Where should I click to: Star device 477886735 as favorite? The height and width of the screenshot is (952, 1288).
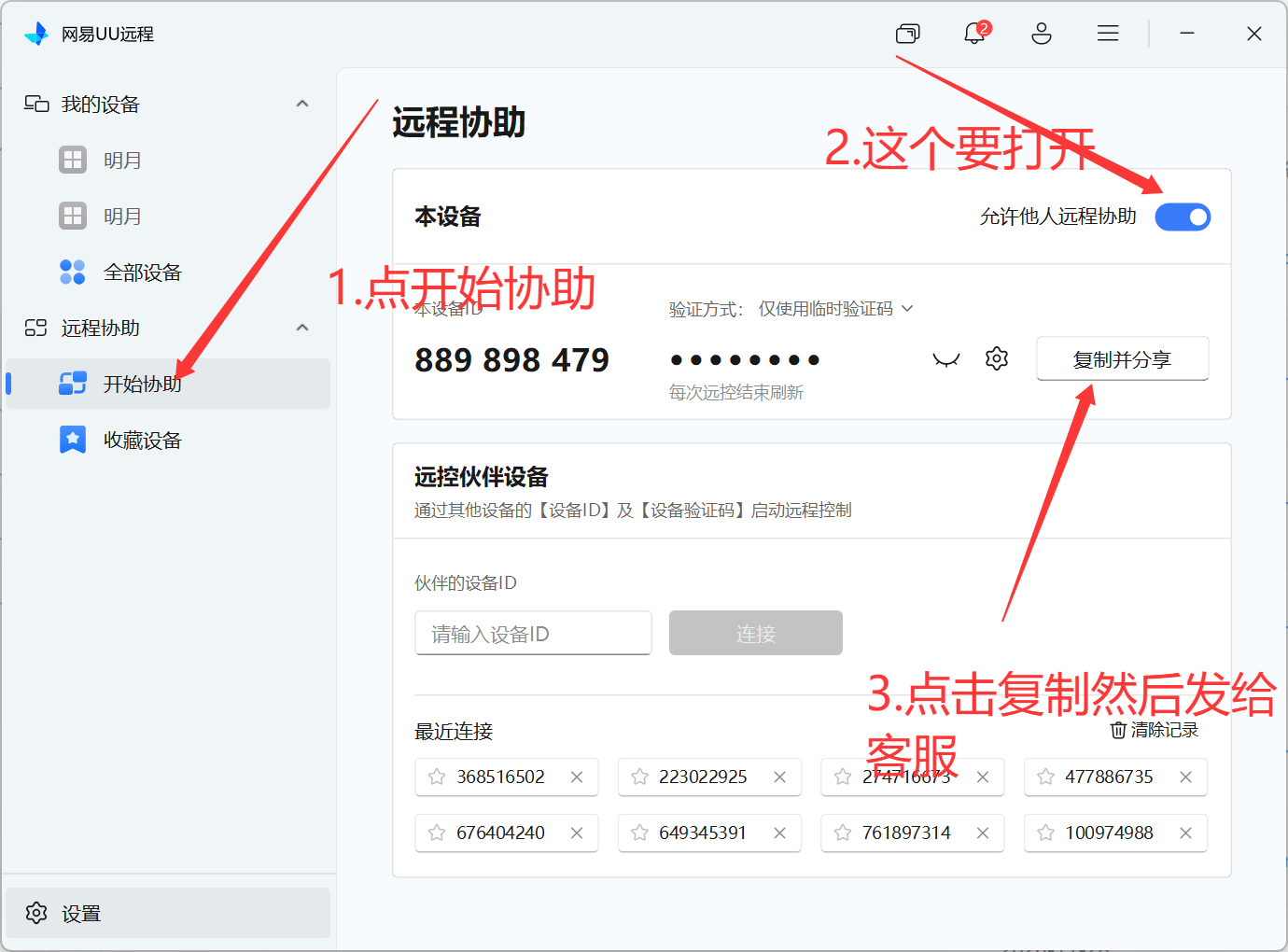tap(1045, 777)
